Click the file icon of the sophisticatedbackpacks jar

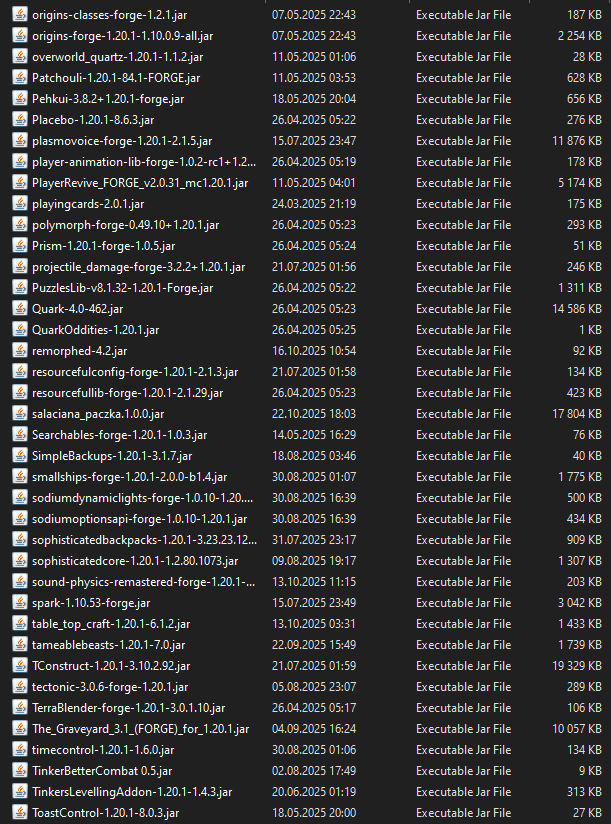point(19,540)
